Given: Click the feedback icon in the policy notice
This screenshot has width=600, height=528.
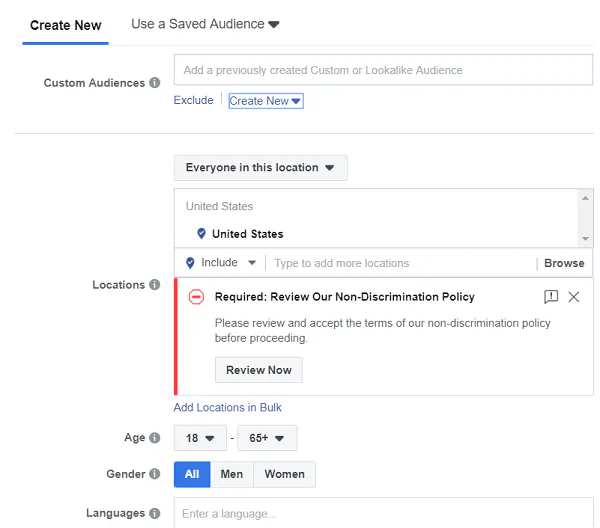Looking at the screenshot, I should click(x=551, y=297).
